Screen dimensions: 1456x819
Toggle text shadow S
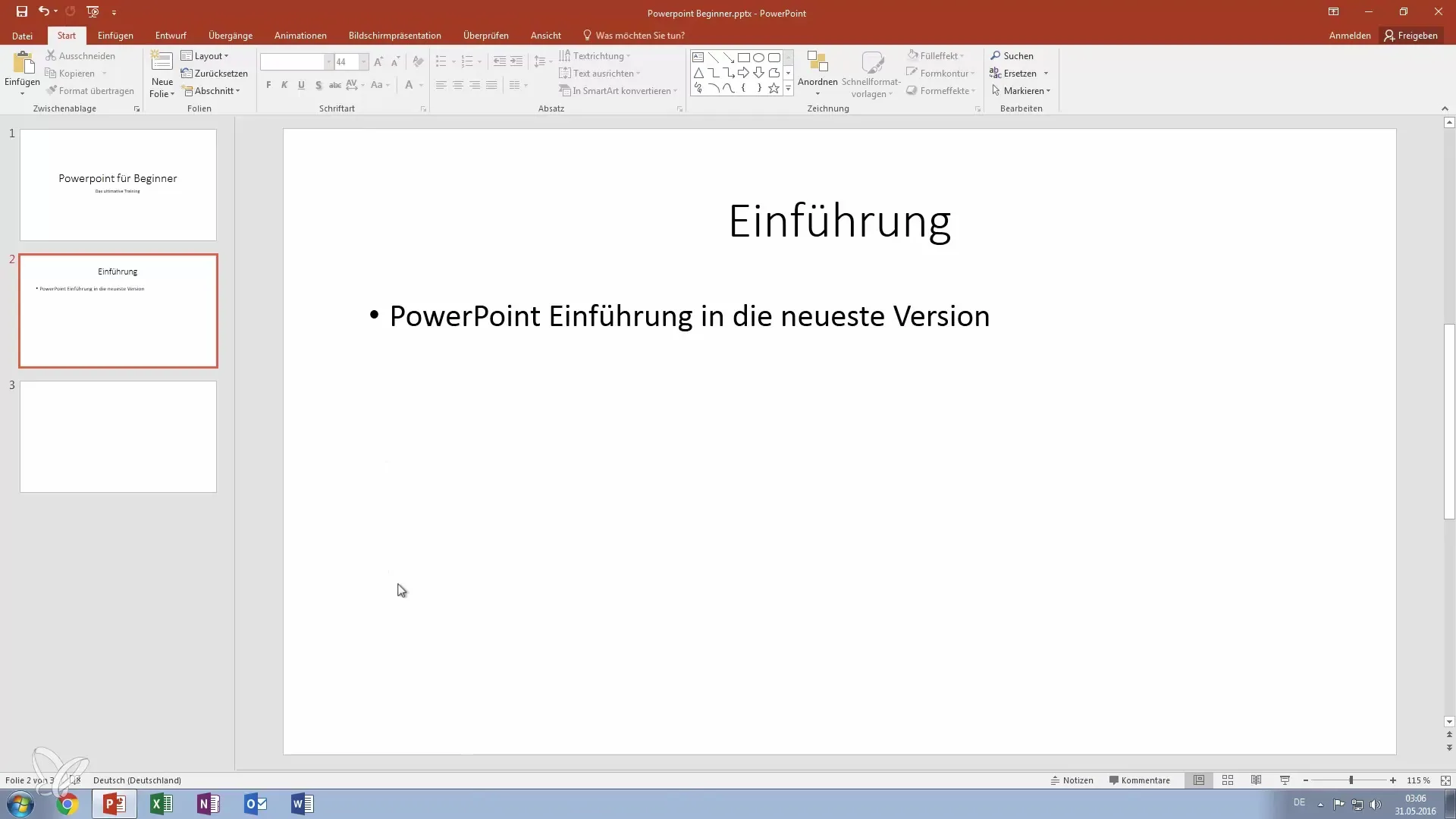(x=318, y=85)
